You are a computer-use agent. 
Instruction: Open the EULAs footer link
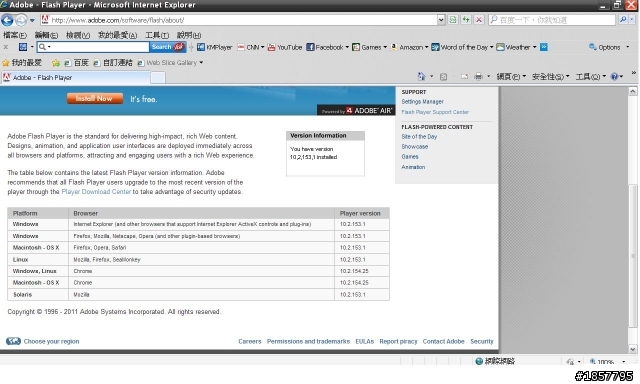[x=364, y=341]
